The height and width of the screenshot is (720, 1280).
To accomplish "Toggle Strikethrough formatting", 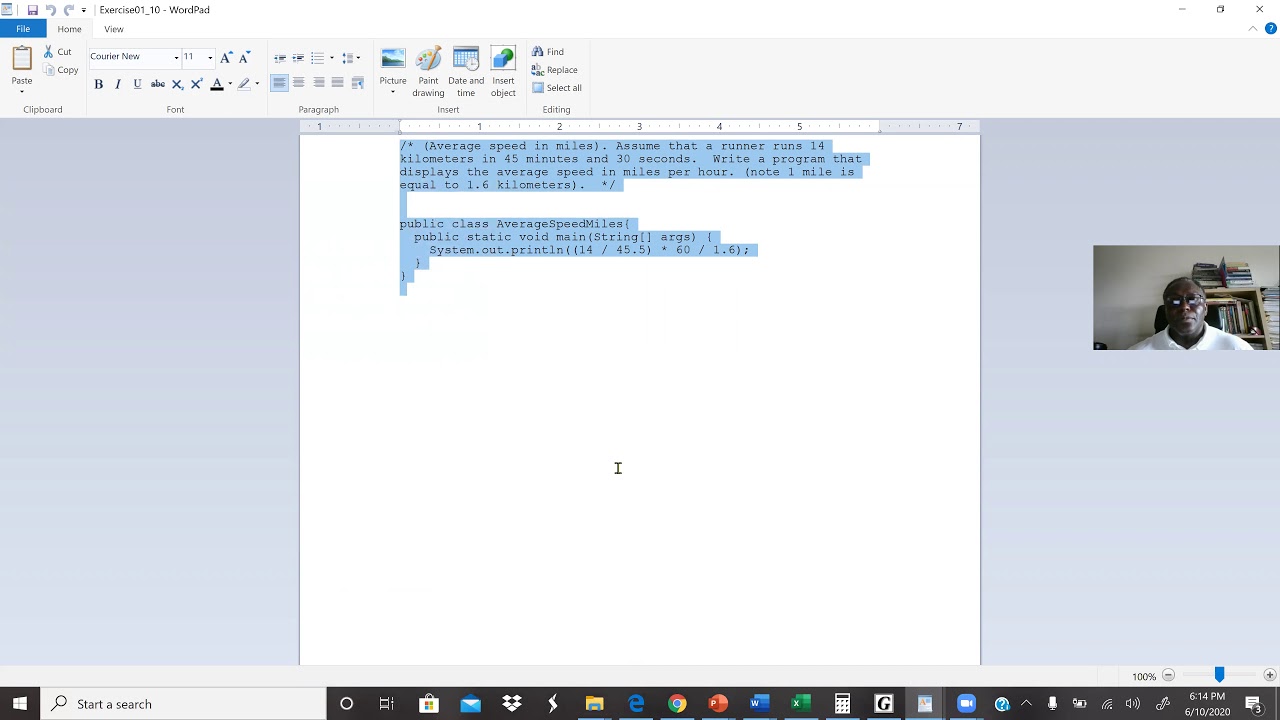I will [157, 84].
